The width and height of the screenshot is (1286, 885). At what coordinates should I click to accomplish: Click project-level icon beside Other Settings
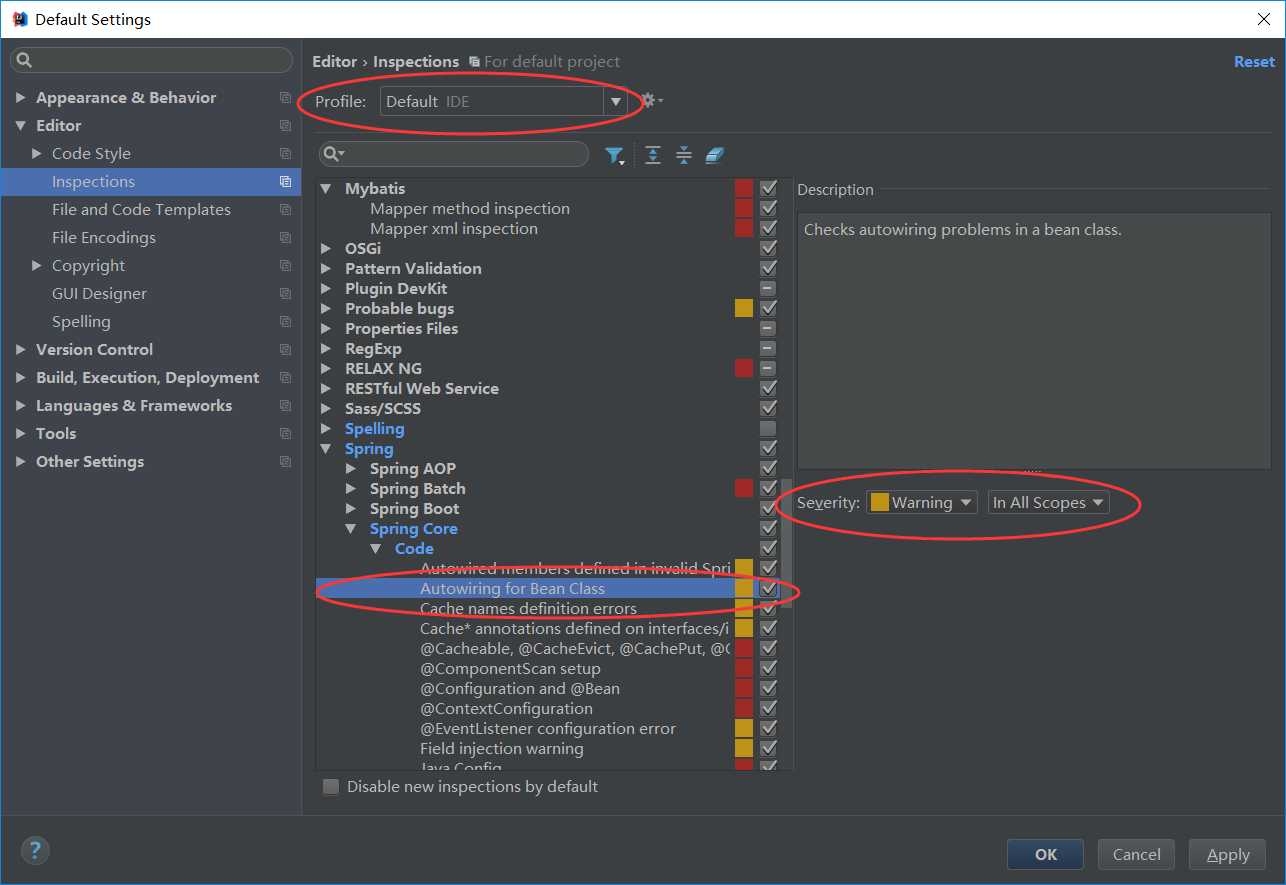[x=285, y=462]
